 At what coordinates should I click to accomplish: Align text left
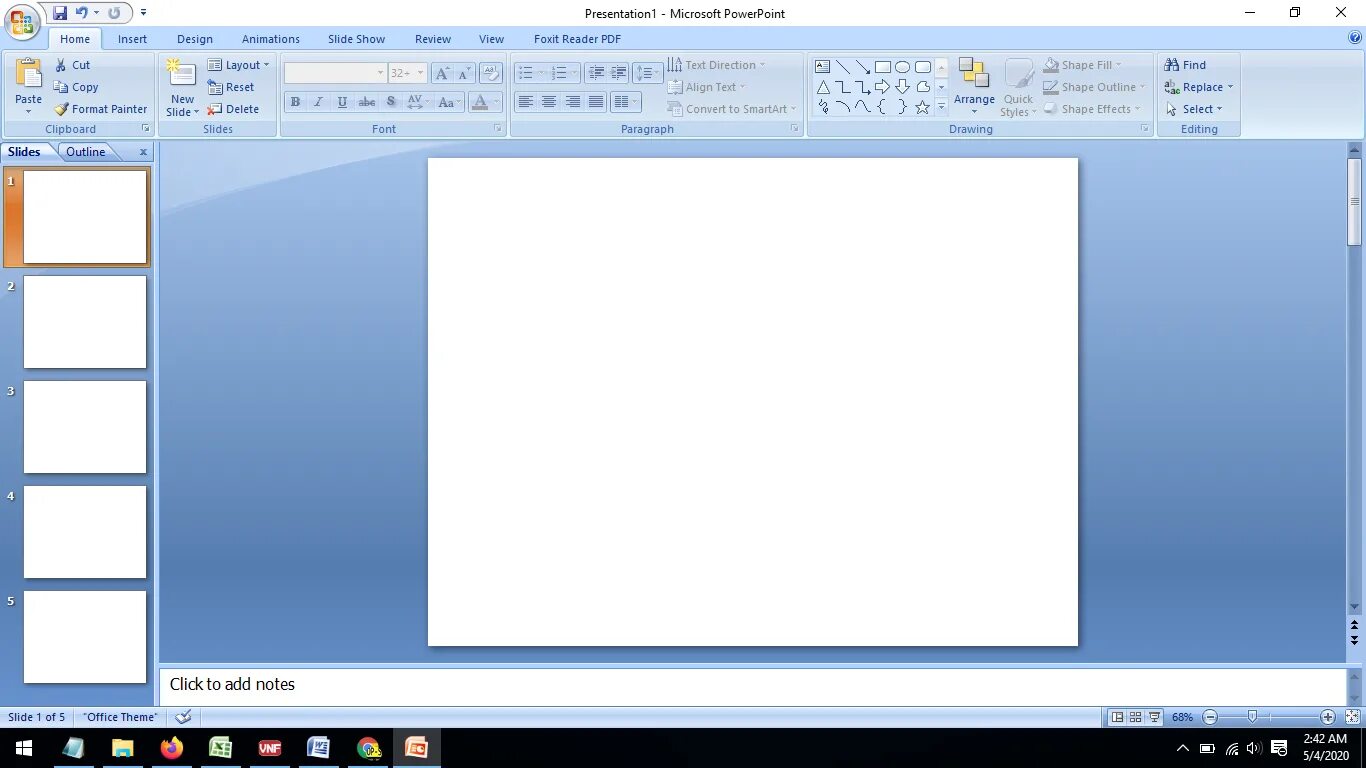tap(525, 102)
